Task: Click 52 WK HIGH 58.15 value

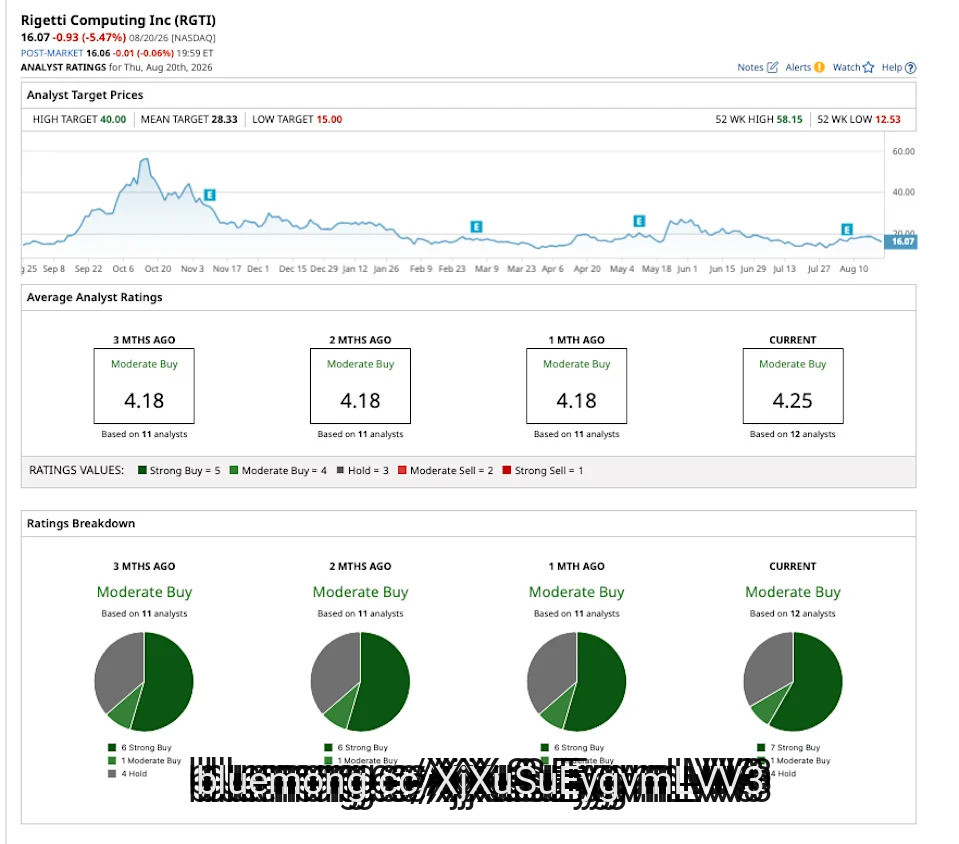Action: 789,119
